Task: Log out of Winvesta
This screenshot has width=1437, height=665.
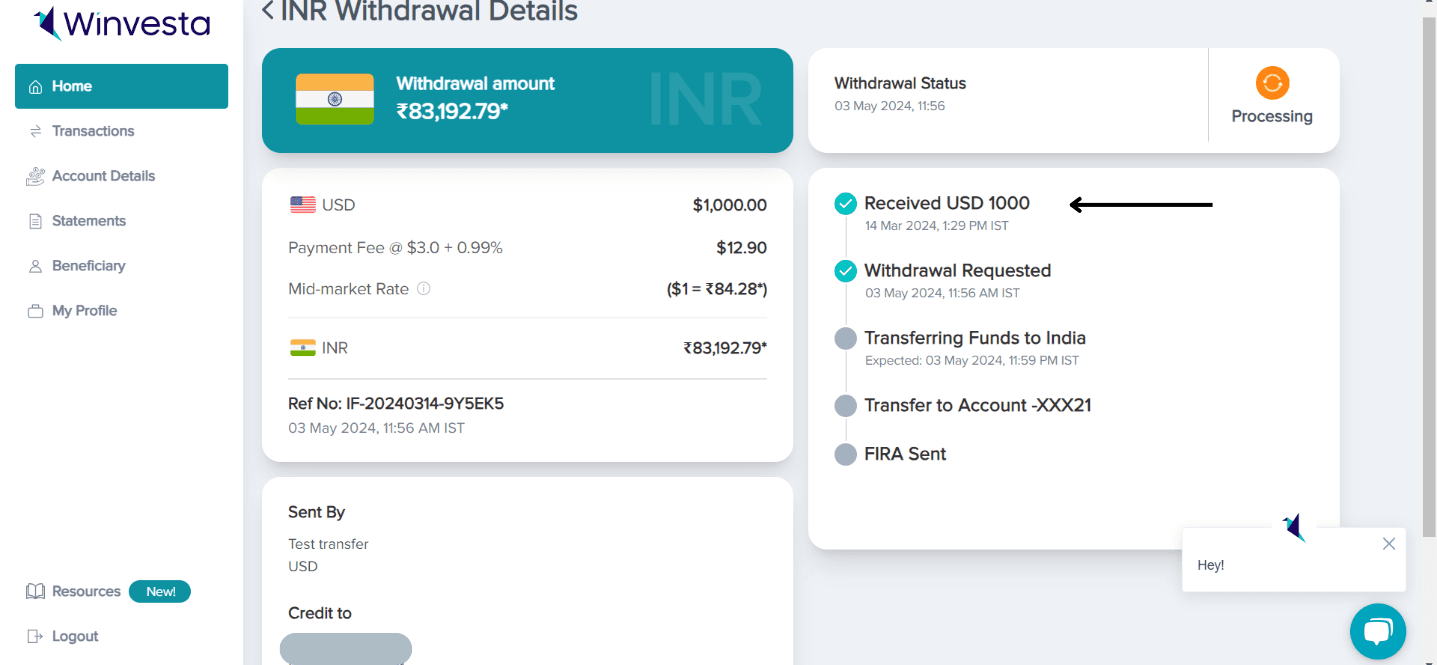Action: [x=74, y=636]
